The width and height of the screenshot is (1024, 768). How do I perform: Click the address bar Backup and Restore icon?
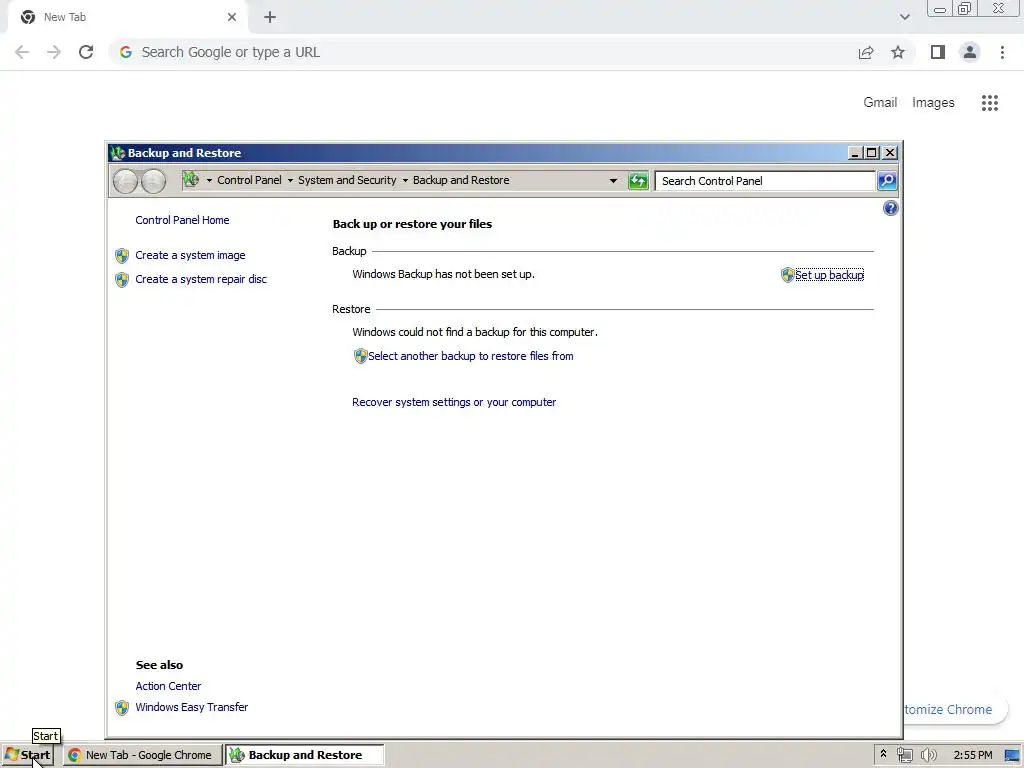(191, 179)
